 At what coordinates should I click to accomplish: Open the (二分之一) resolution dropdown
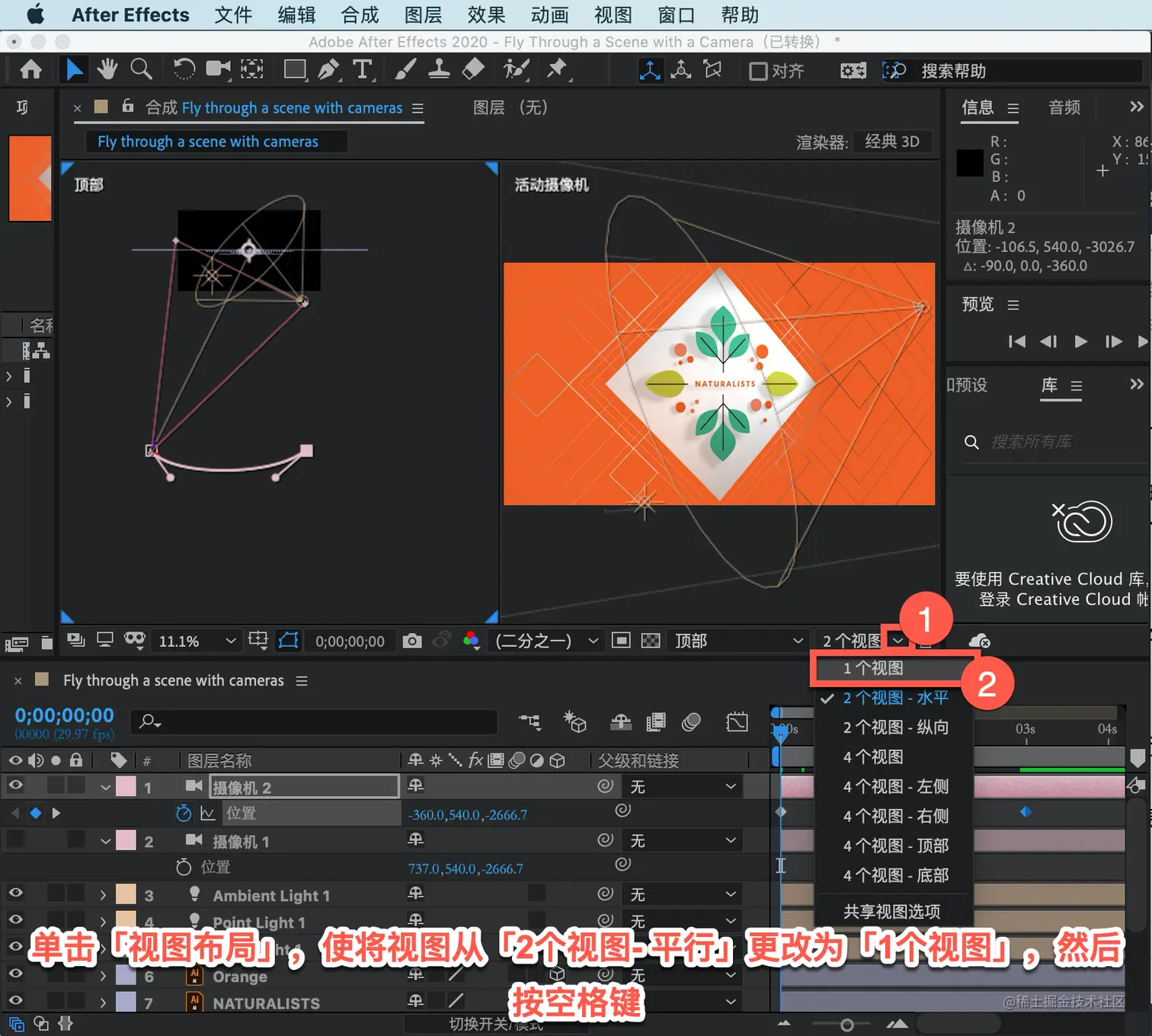point(546,641)
